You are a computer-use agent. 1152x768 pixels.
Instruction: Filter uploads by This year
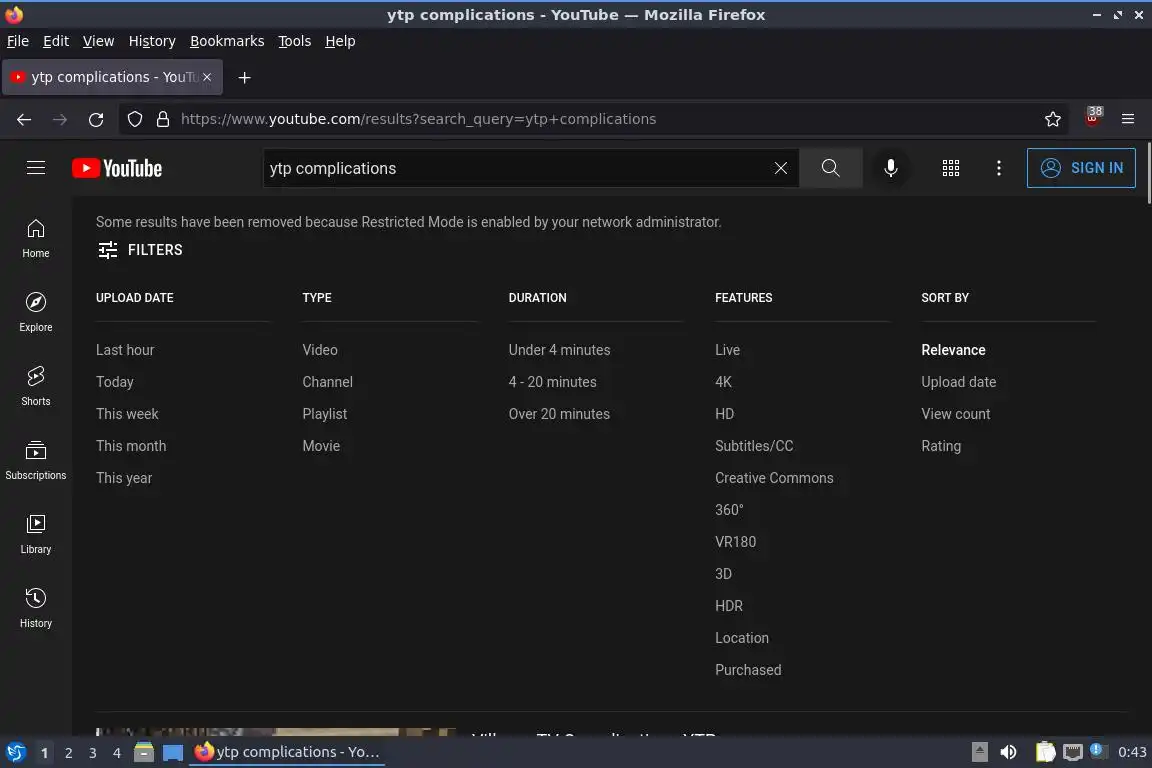(x=123, y=478)
